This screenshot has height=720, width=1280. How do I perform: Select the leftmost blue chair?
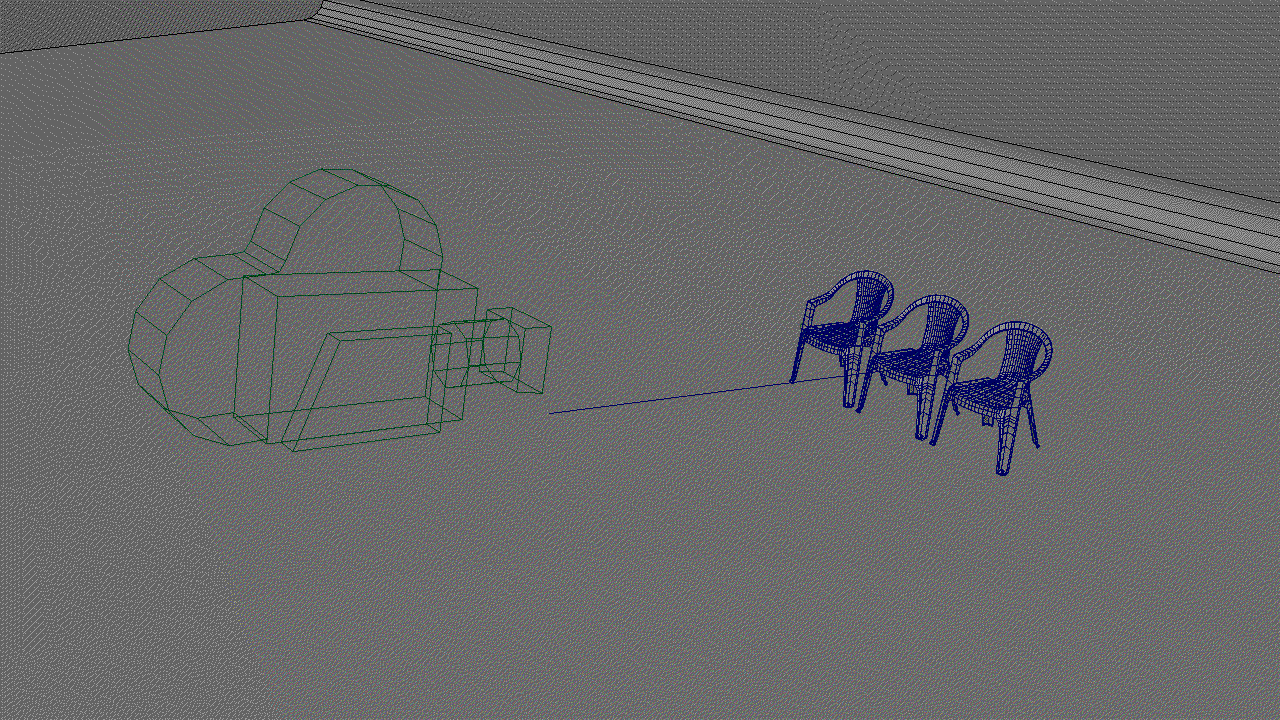(845, 330)
